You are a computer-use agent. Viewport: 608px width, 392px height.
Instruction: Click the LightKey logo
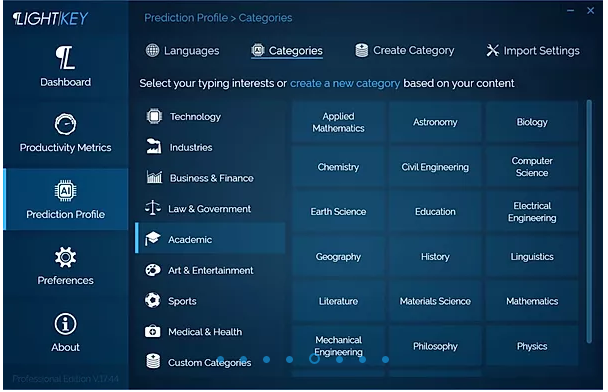pyautogui.click(x=50, y=19)
